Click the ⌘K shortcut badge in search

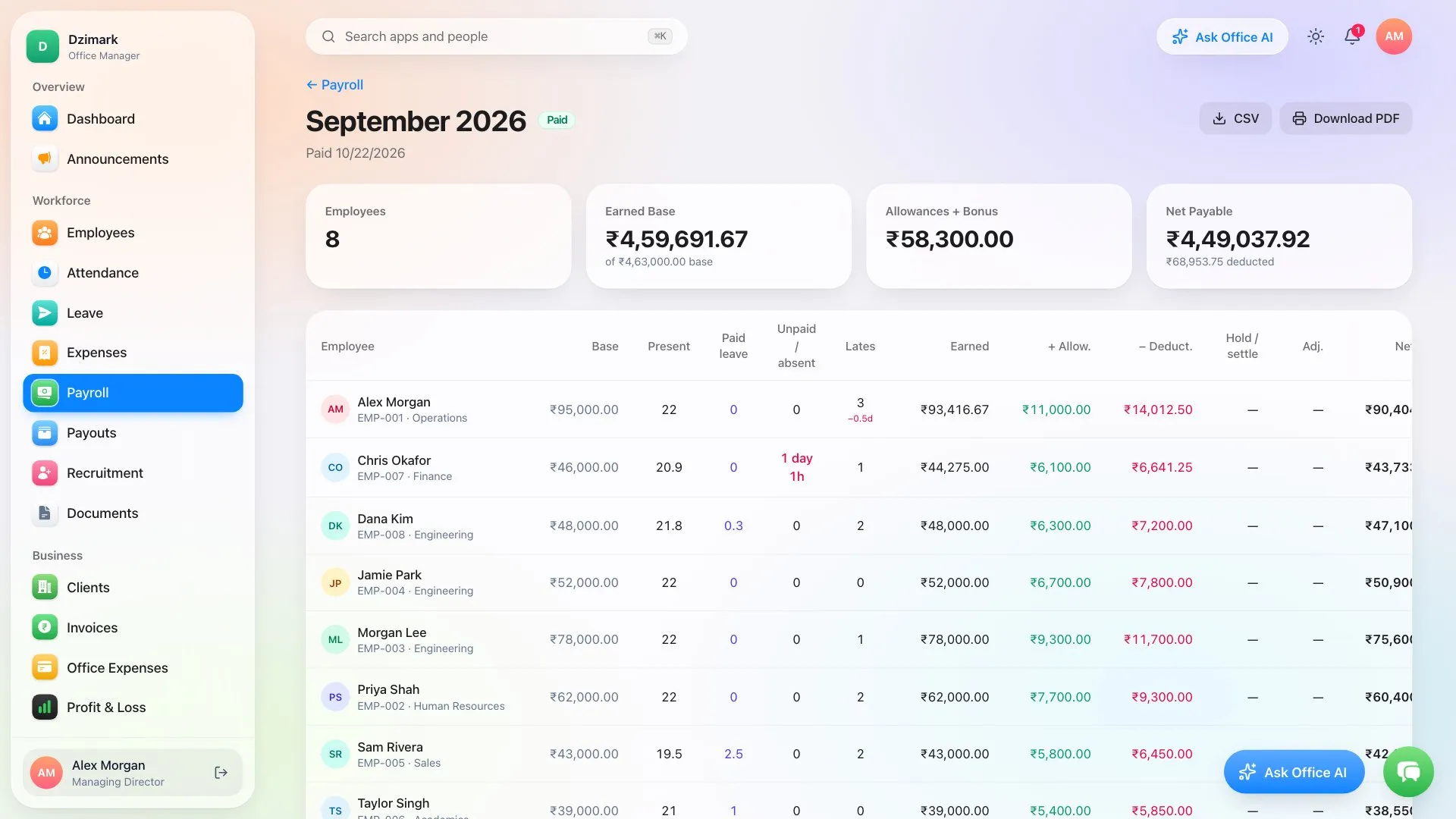[x=660, y=36]
